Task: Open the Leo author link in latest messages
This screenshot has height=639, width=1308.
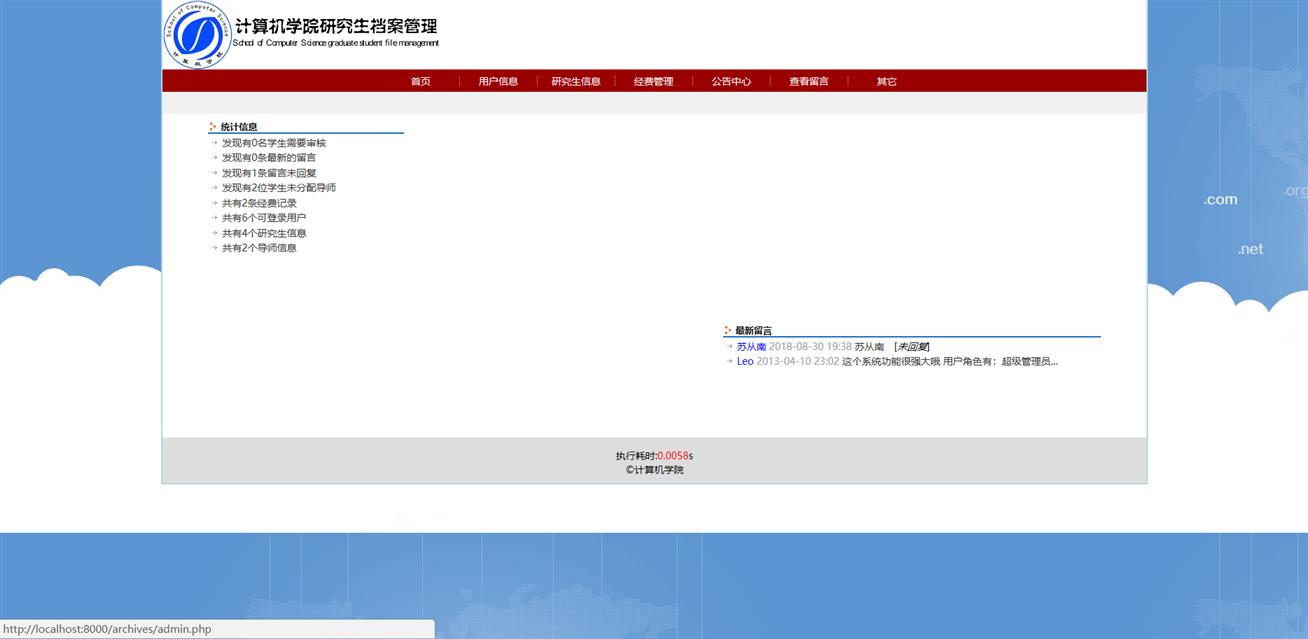Action: (745, 362)
